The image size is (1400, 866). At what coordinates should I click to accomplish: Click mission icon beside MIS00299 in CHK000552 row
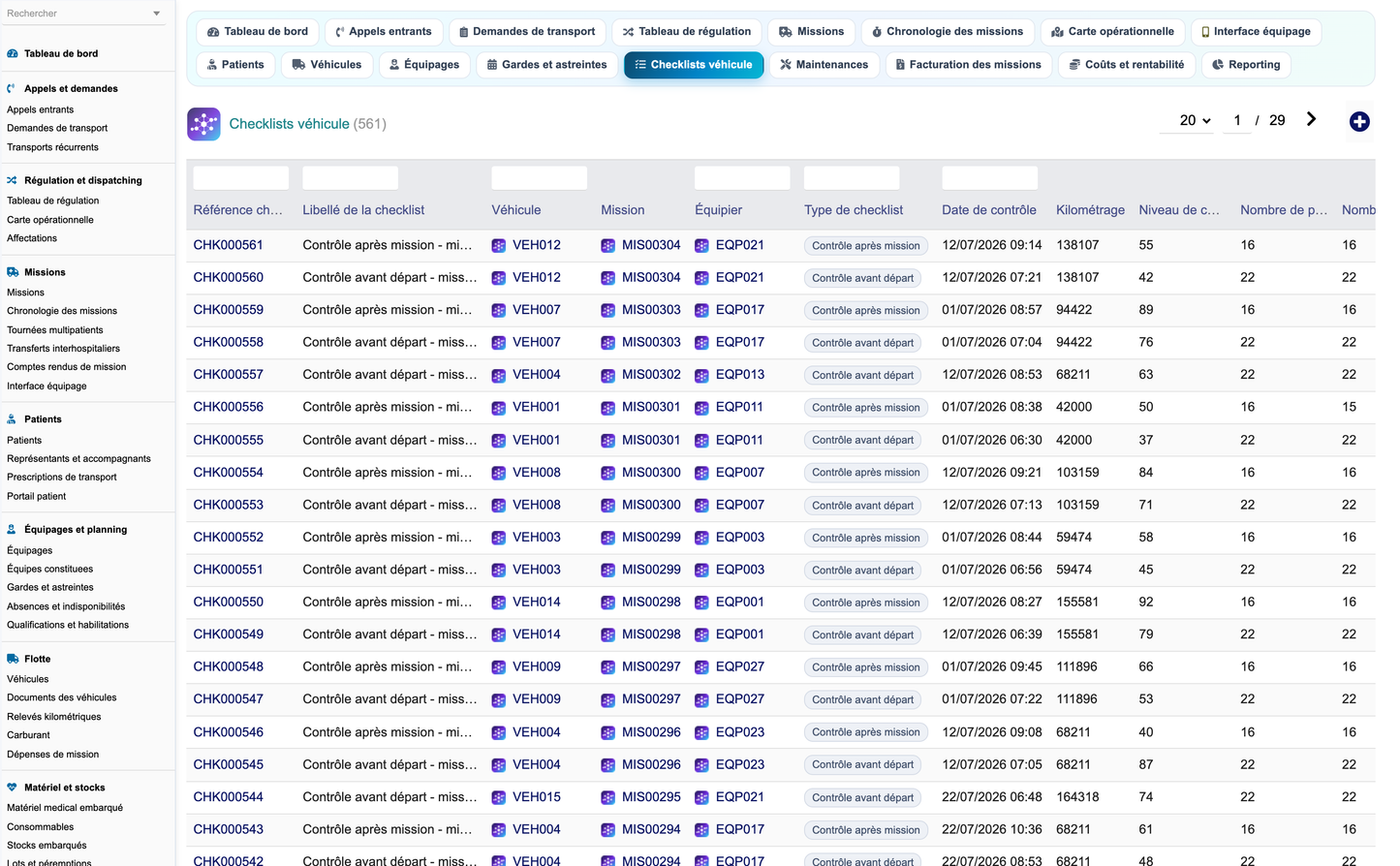[x=608, y=539]
